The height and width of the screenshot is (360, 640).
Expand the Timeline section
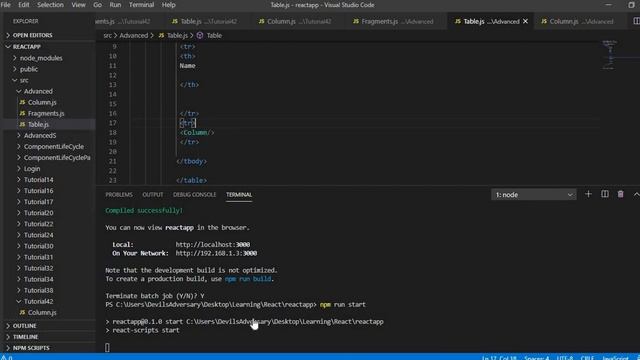click(x=48, y=336)
